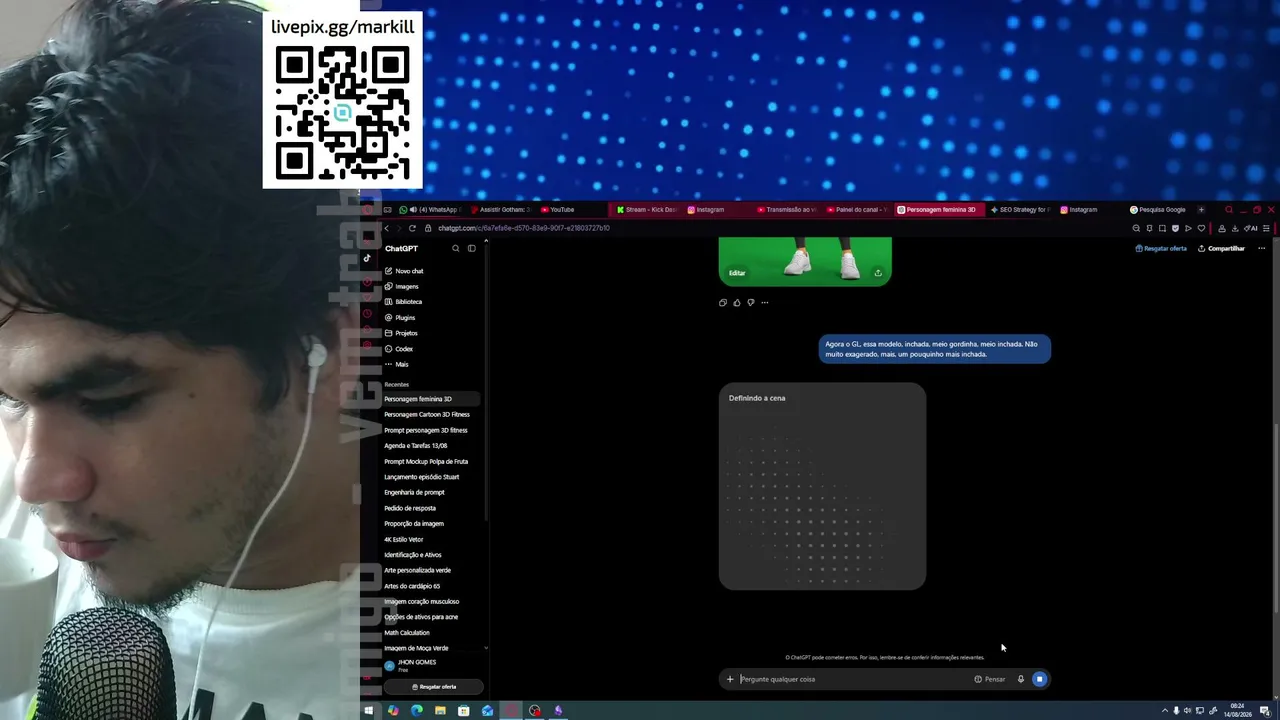Start a new chat with Novo chat
This screenshot has height=720, width=1280.
coord(404,271)
